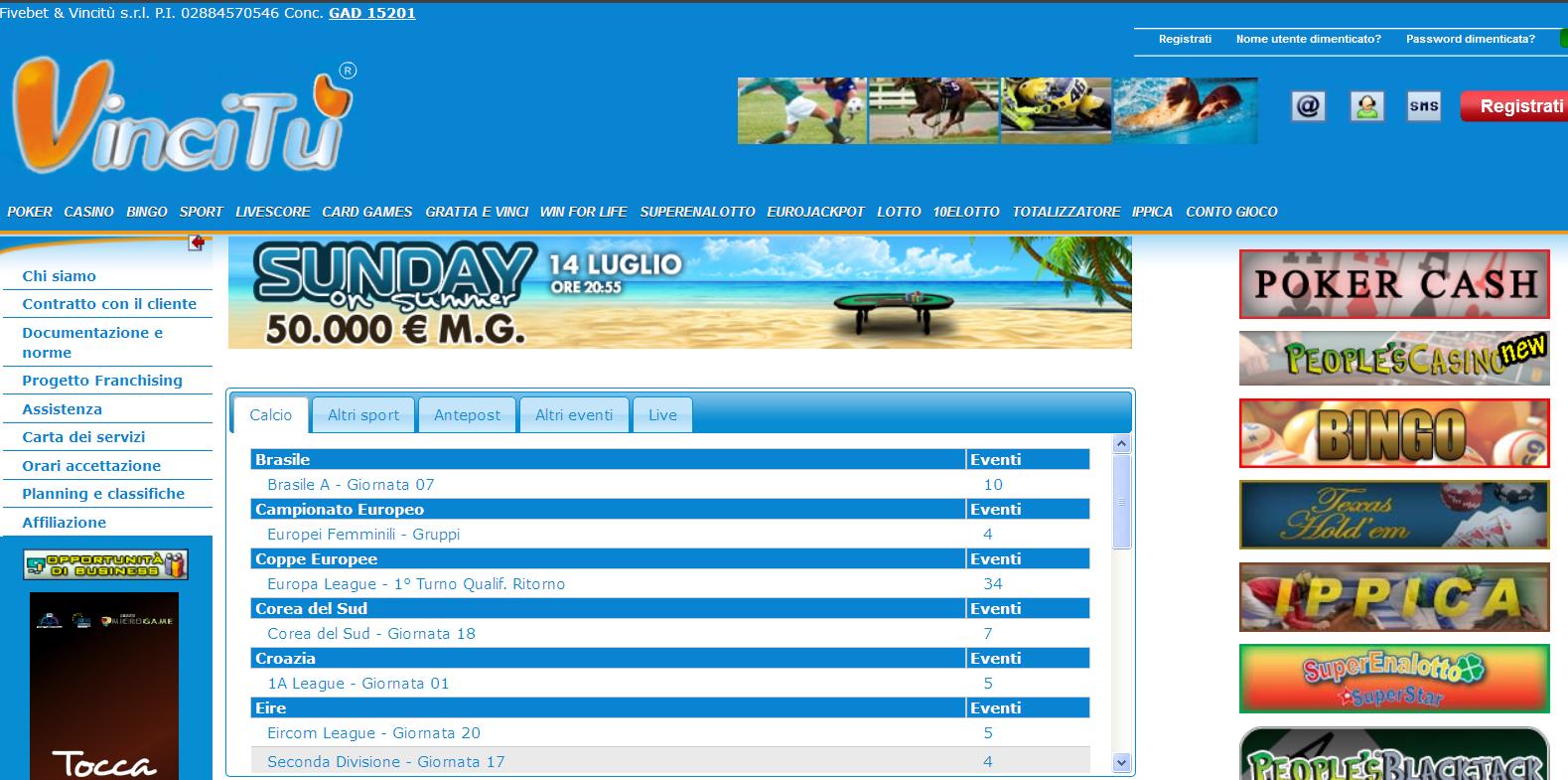This screenshot has width=1568, height=780.
Task: Open the People's Blackjack banner
Action: 1394,753
